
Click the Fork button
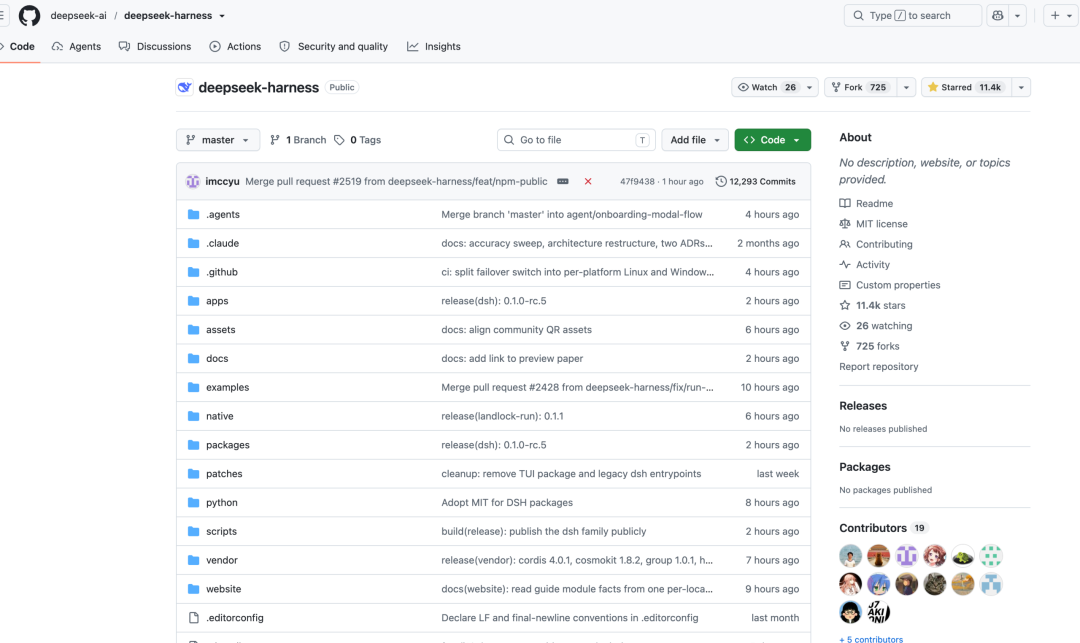pos(860,87)
